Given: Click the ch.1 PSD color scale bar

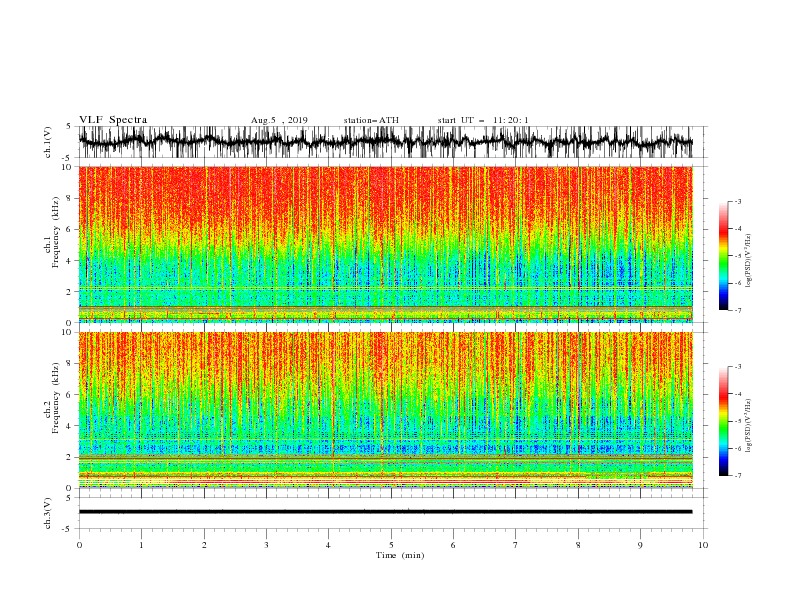Looking at the screenshot, I should click(x=723, y=256).
